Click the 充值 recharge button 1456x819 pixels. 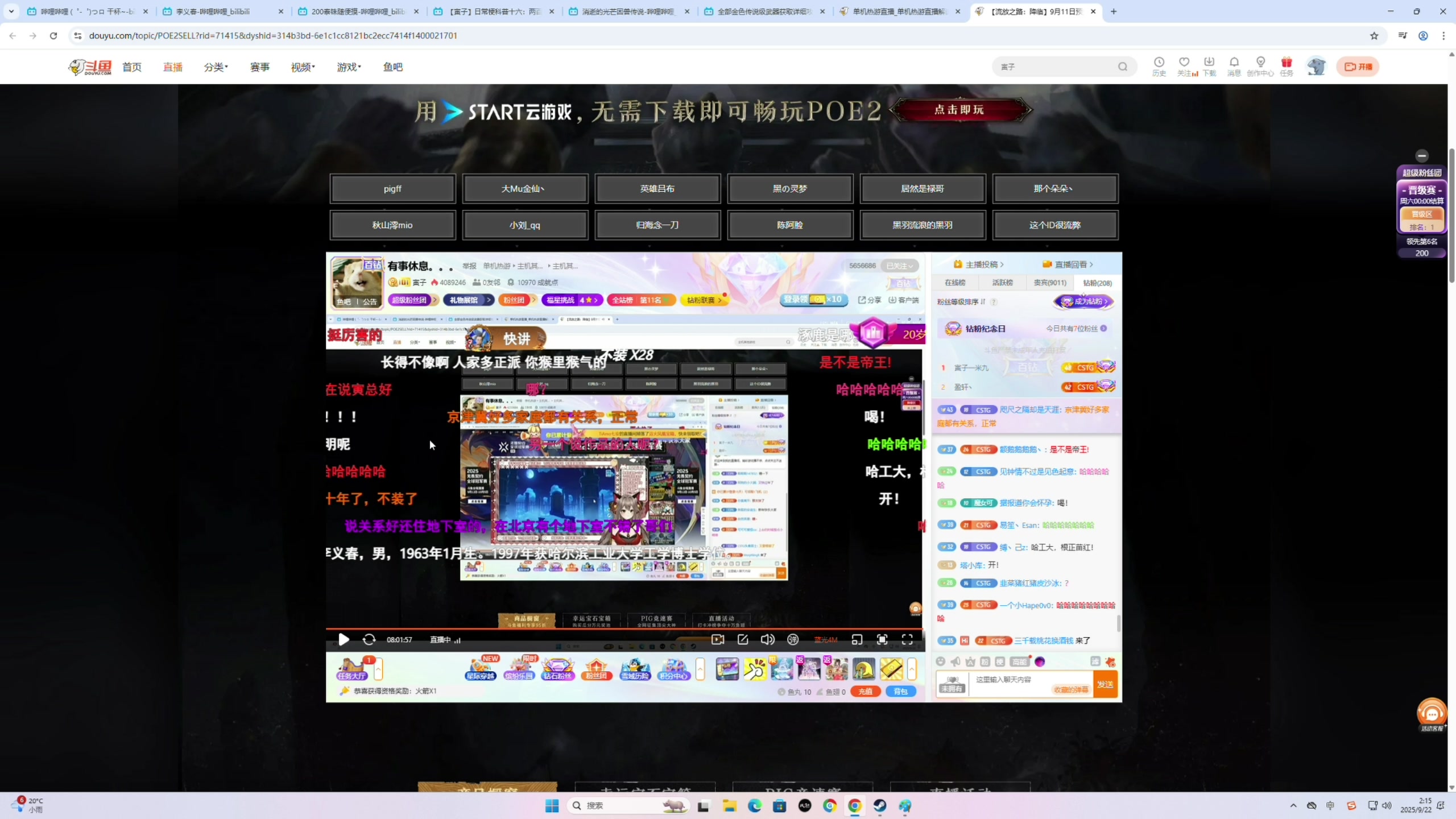[865, 692]
